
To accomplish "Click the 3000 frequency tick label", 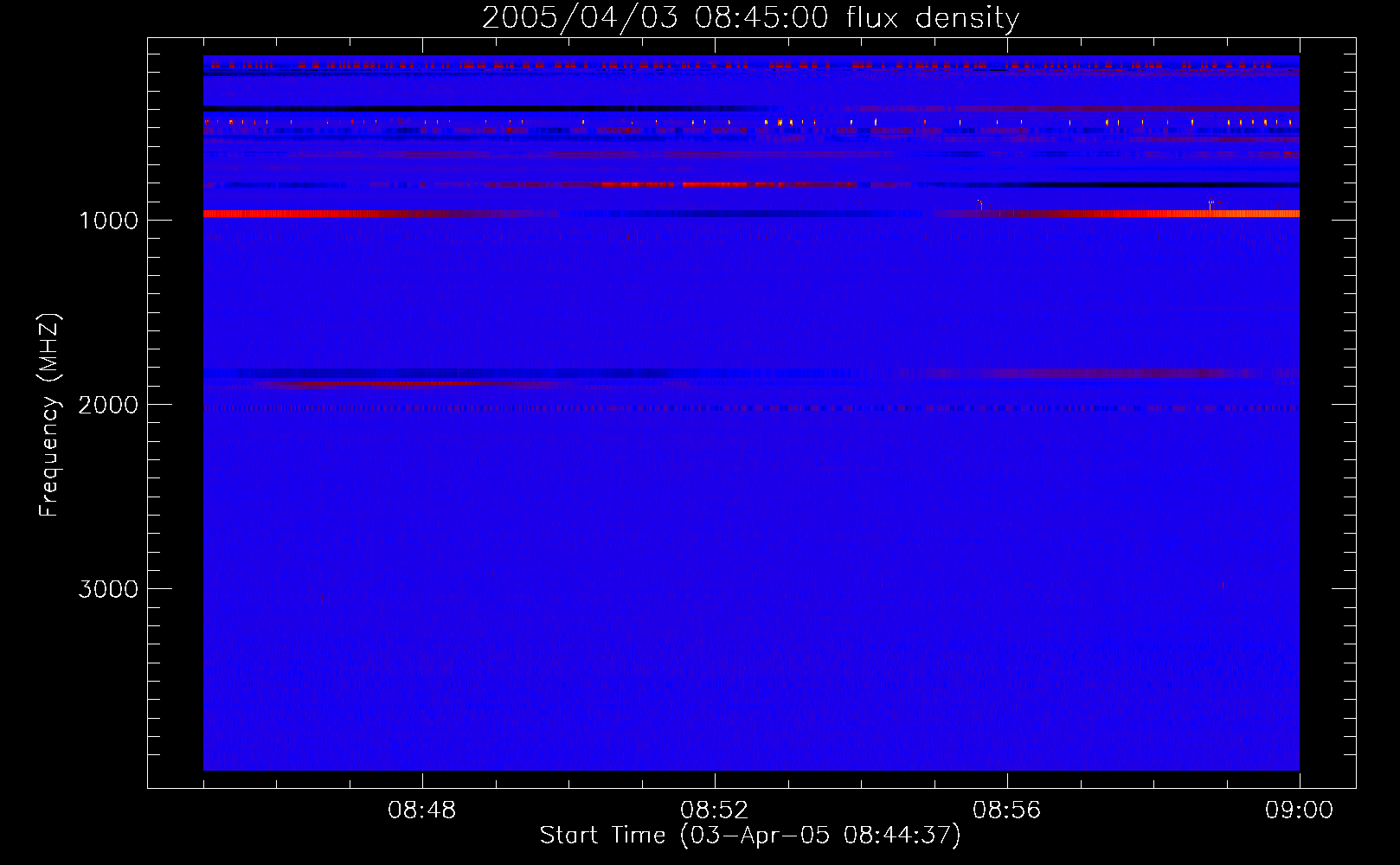I will pos(108,589).
